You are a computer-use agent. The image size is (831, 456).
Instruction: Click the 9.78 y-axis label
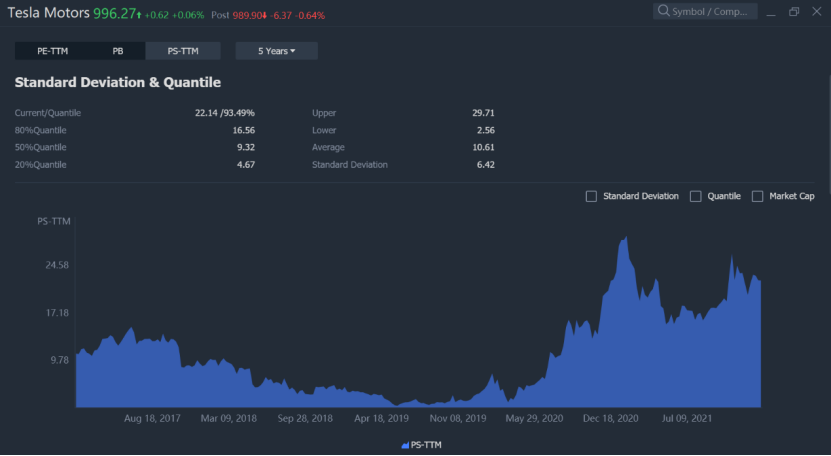pyautogui.click(x=60, y=360)
